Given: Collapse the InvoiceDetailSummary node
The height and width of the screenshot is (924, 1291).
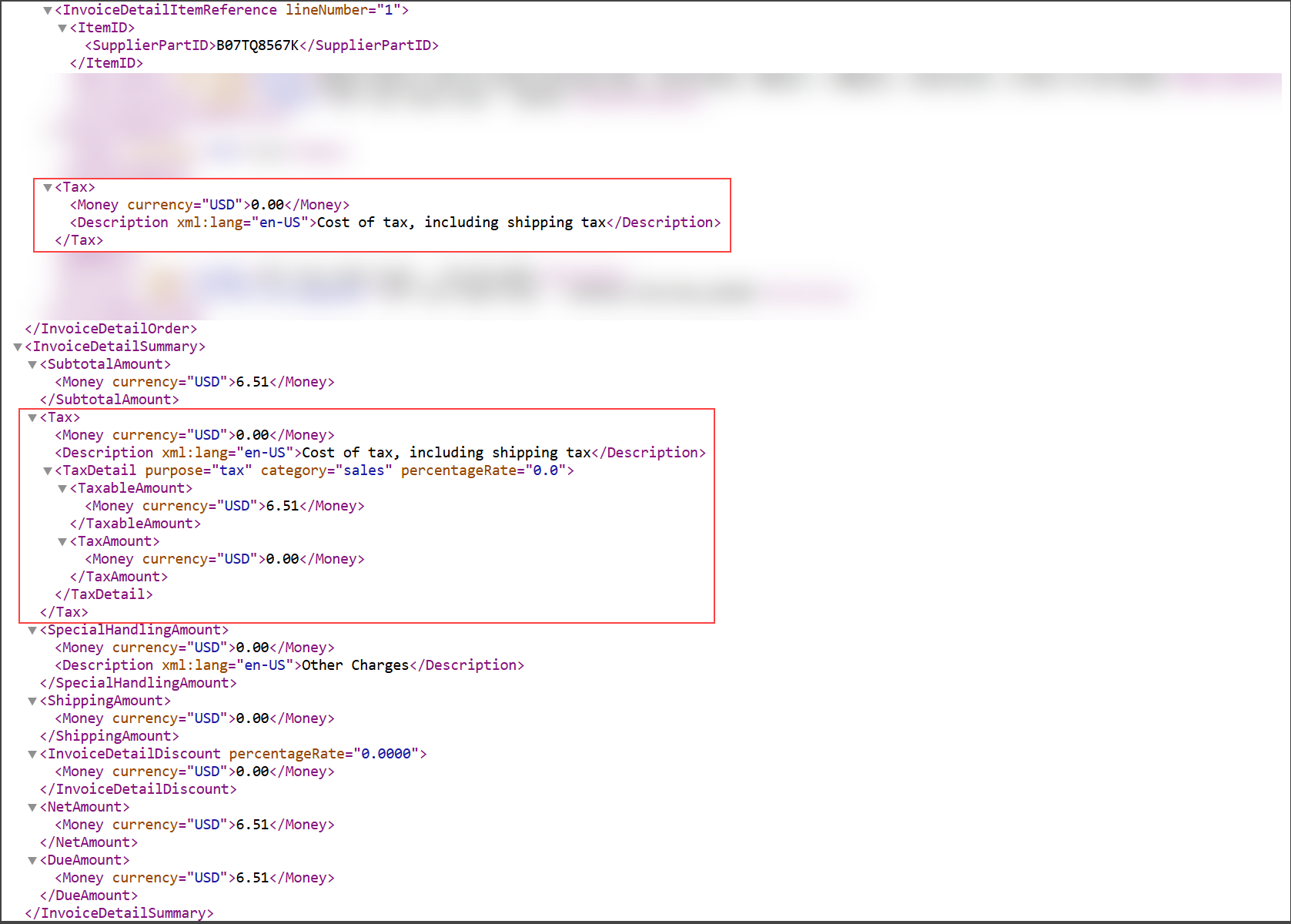Looking at the screenshot, I should coord(18,347).
